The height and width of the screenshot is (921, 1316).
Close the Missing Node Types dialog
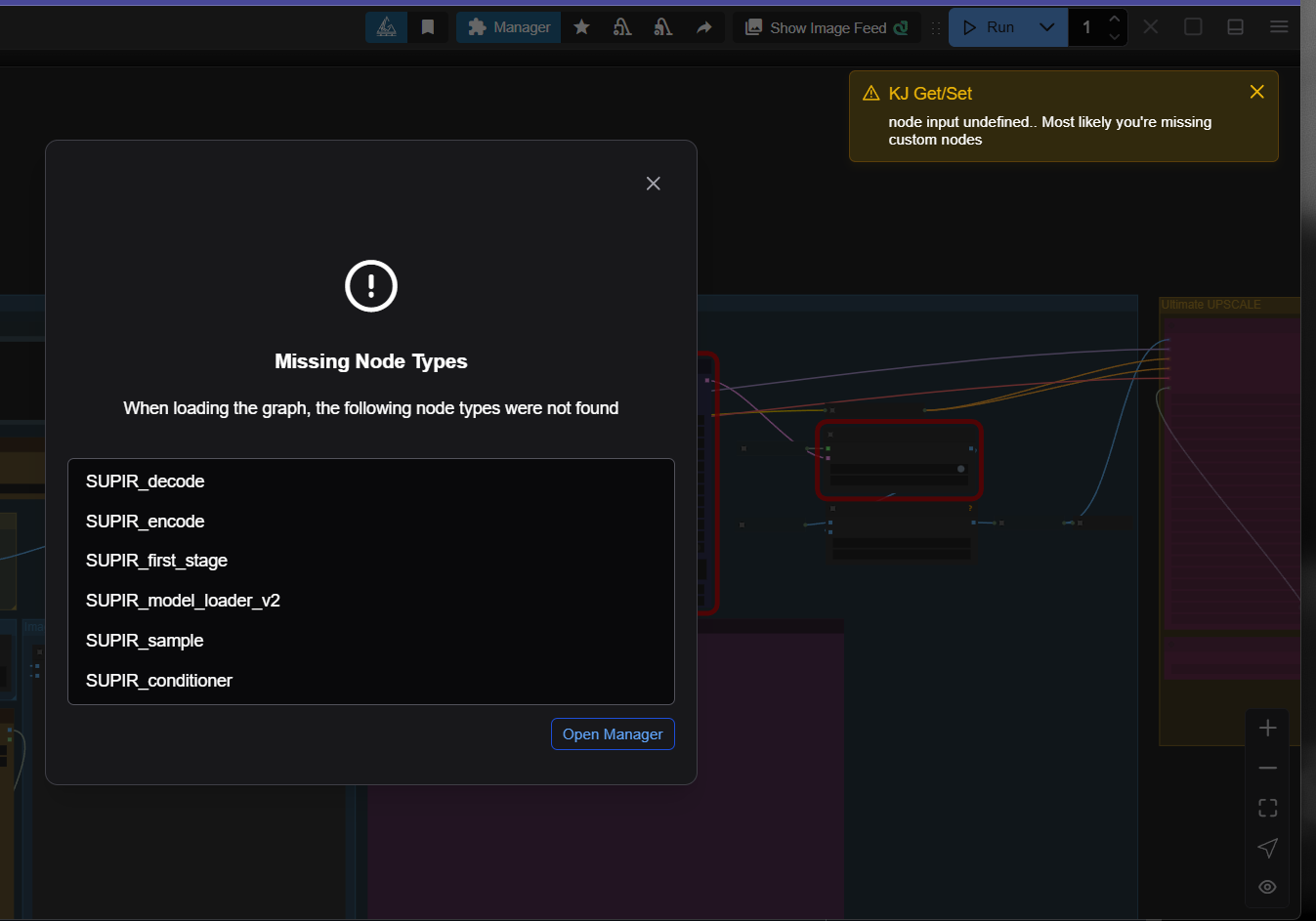click(653, 184)
